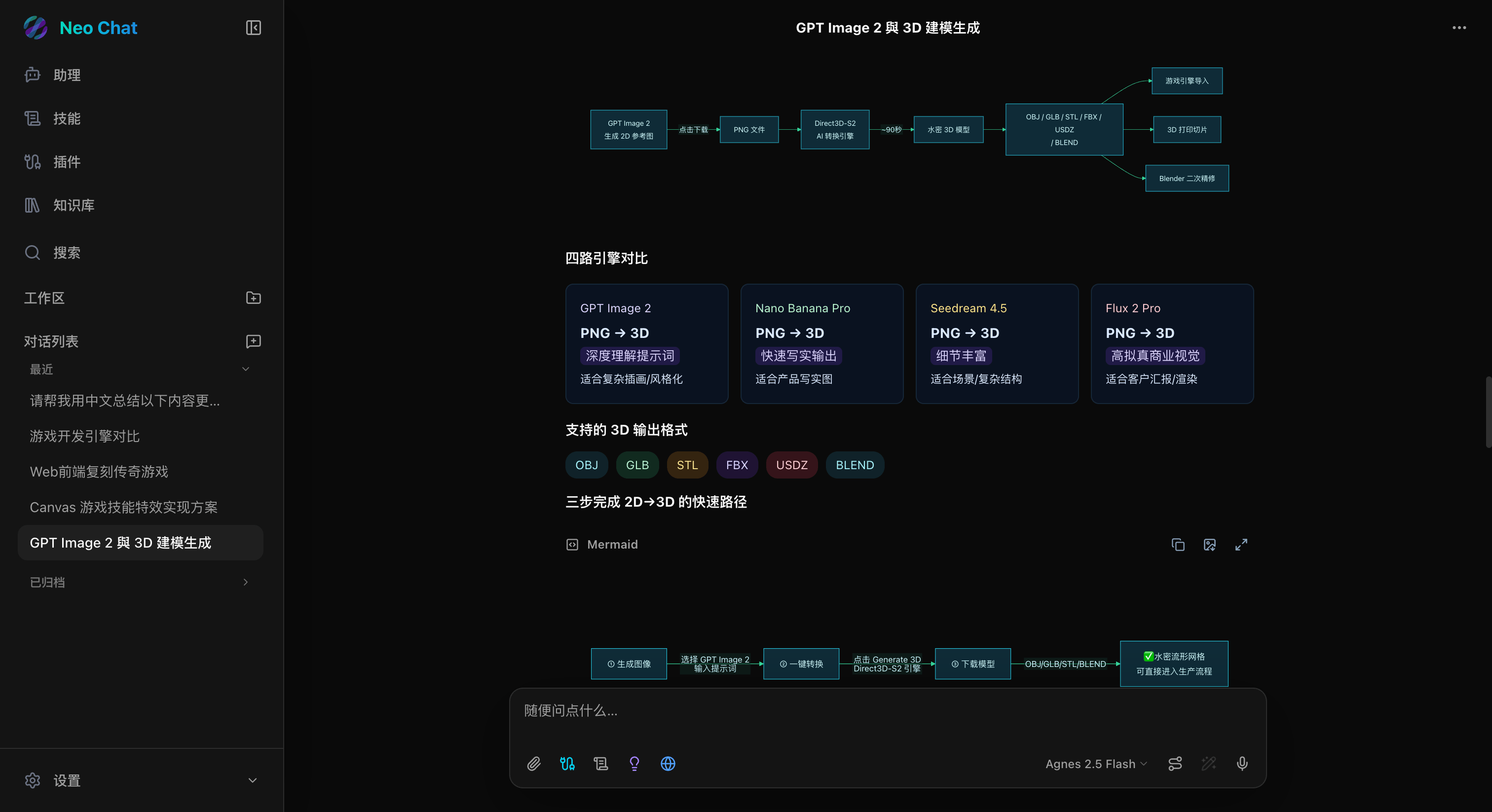The width and height of the screenshot is (1492, 812).
Task: Click the Neo Chat logo
Action: point(36,28)
